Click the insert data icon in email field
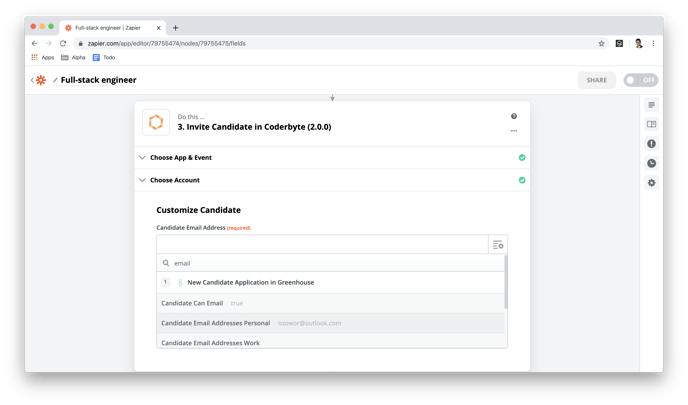688x405 pixels. (498, 244)
